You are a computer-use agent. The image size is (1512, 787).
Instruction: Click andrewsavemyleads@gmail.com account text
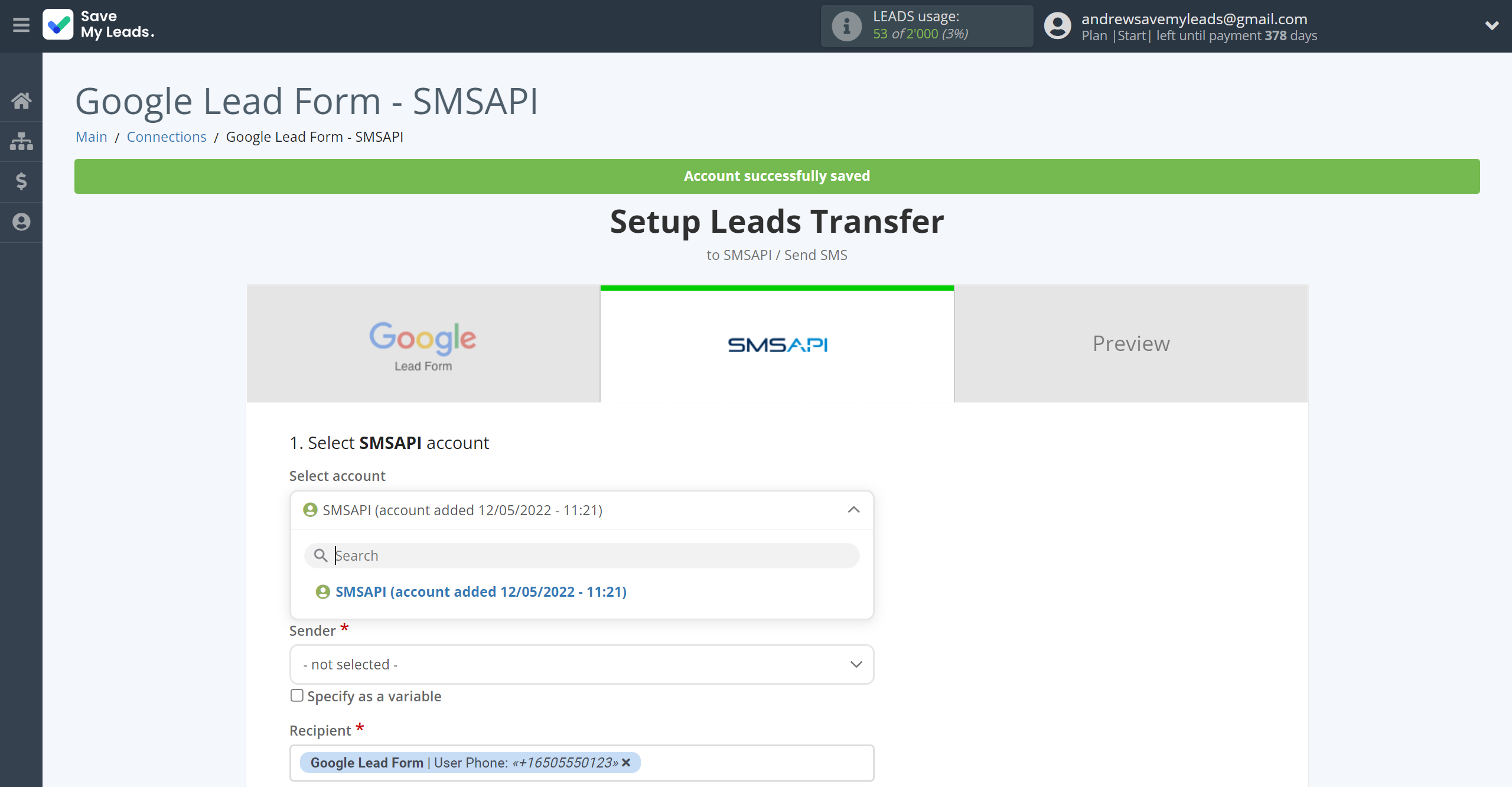tap(1194, 19)
